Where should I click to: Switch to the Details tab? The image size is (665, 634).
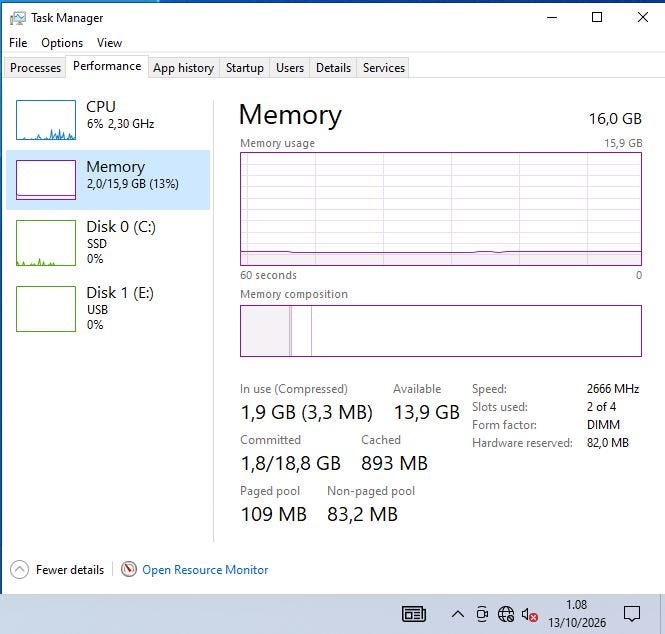(x=333, y=68)
